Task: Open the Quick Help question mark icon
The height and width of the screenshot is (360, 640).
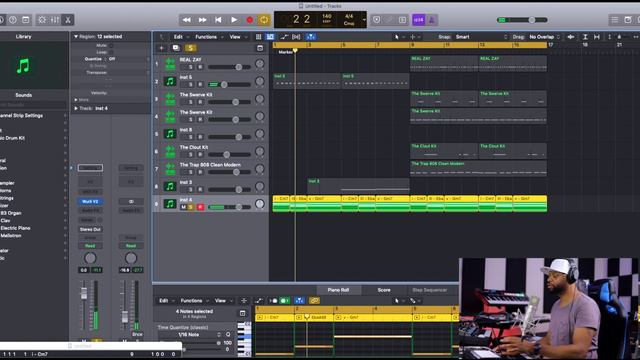Action: pos(13,20)
